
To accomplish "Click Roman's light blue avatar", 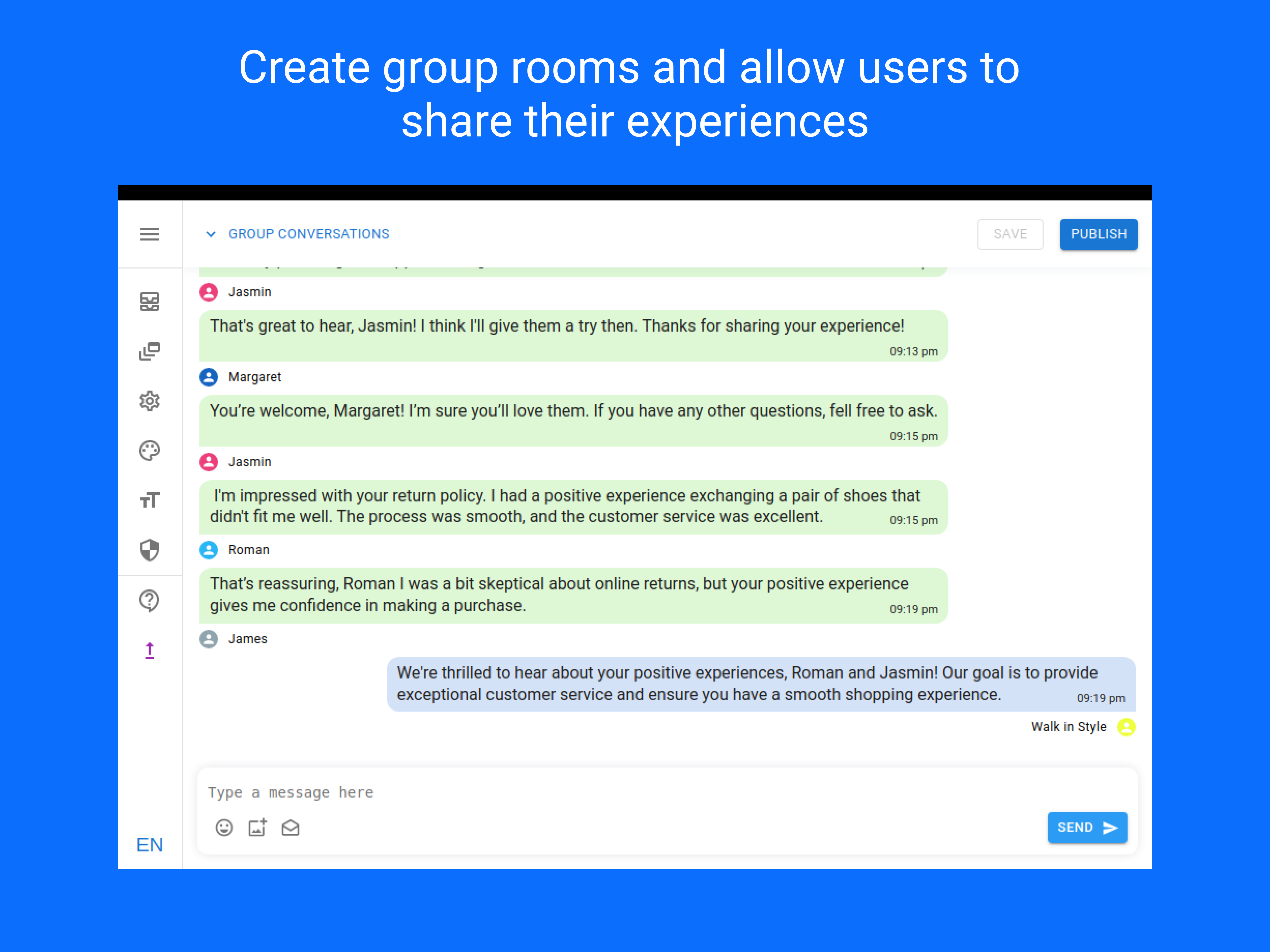I will [208, 550].
